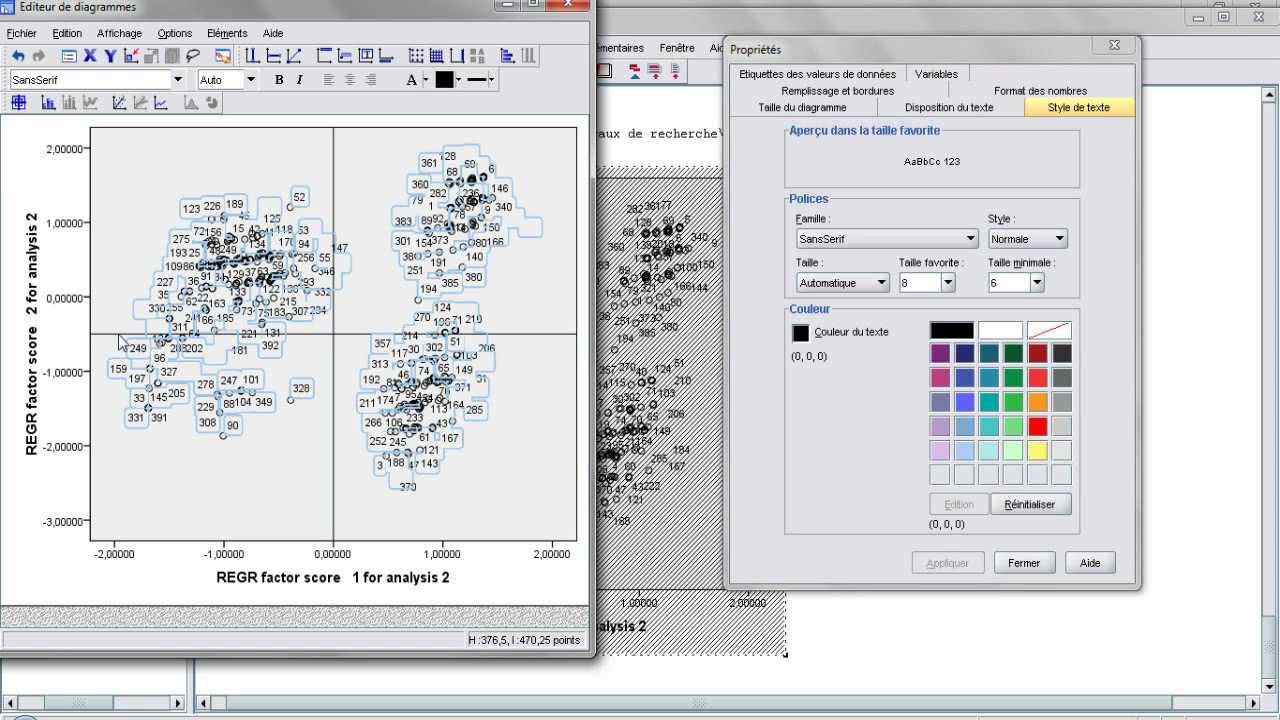The height and width of the screenshot is (720, 1280).
Task: Toggle italic text formatting
Action: 300,80
